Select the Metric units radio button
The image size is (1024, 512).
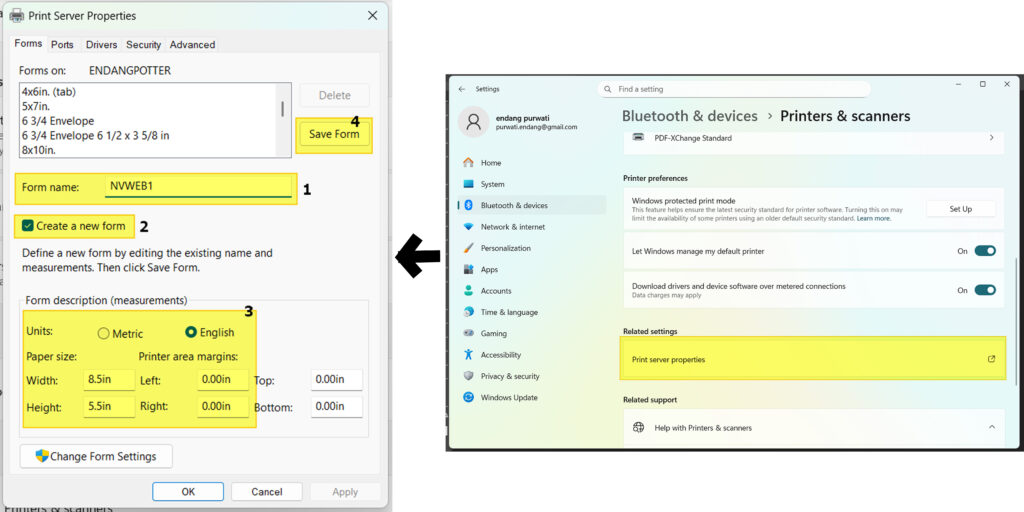[103, 333]
